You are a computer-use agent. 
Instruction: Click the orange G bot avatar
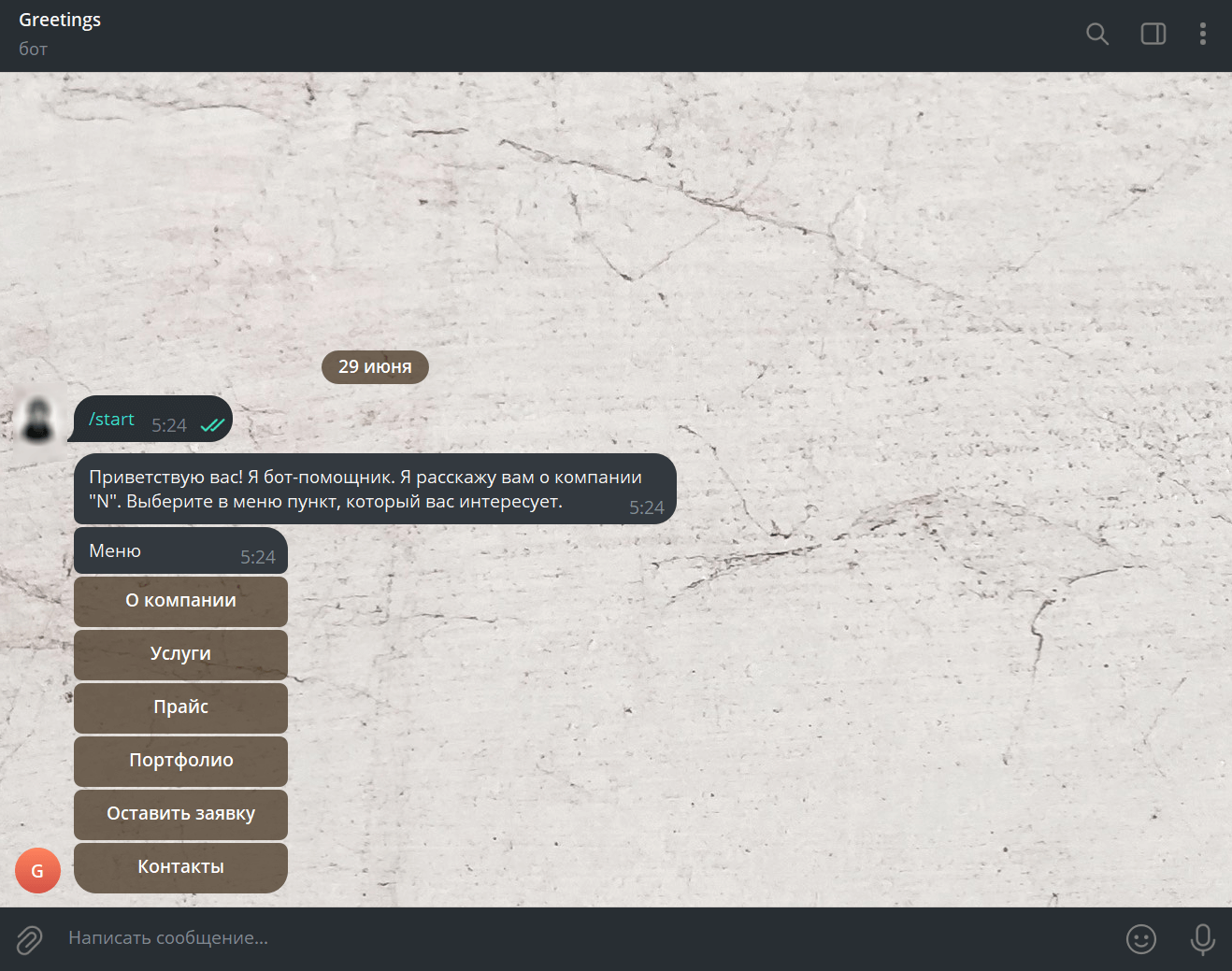tap(37, 870)
